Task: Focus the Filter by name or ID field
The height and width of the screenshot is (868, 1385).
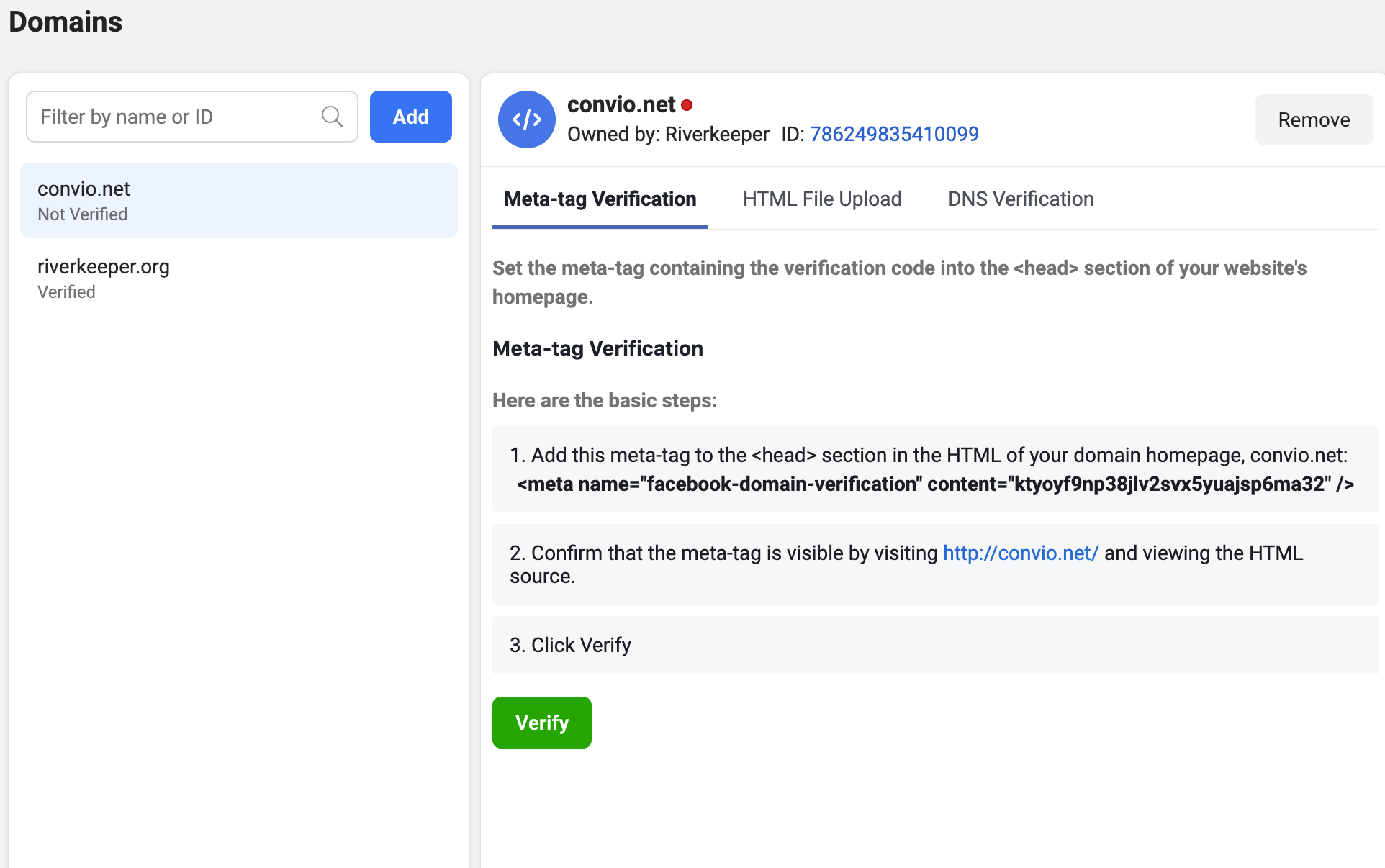Action: tap(192, 117)
